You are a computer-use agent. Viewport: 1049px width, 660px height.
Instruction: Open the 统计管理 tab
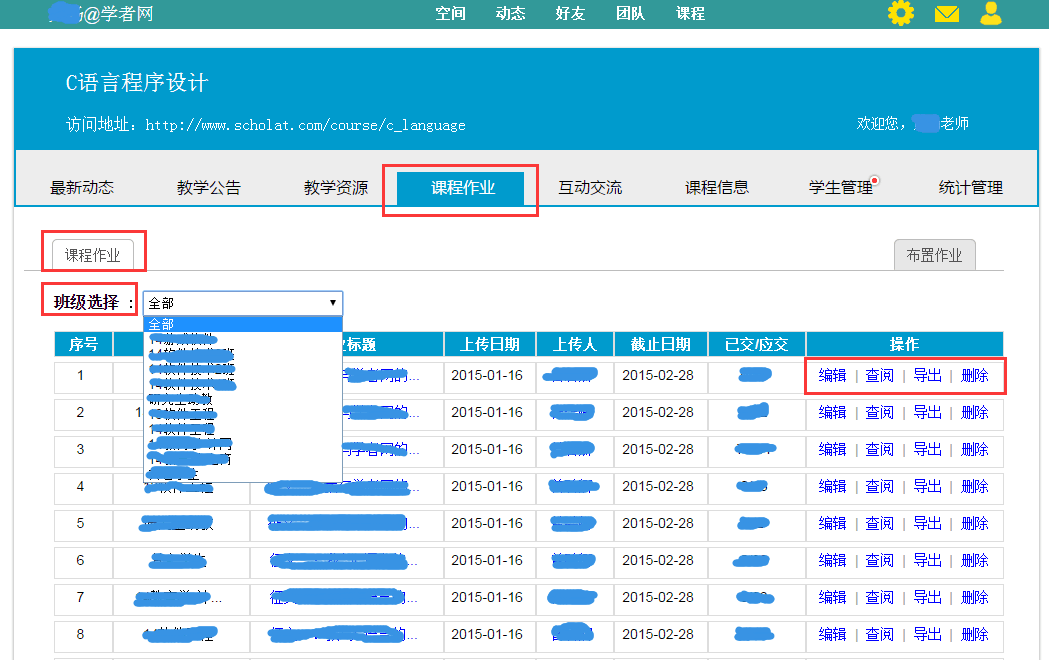click(970, 187)
